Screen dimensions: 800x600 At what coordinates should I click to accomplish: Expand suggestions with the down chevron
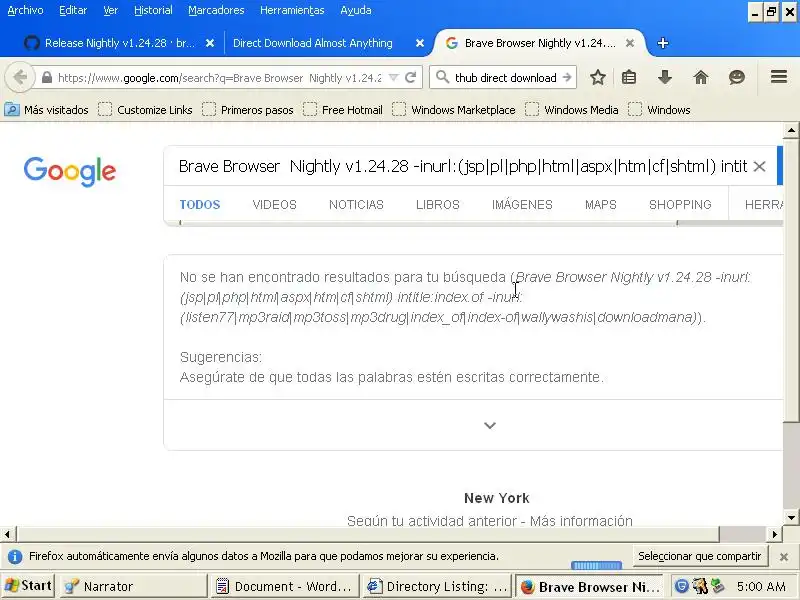(490, 425)
